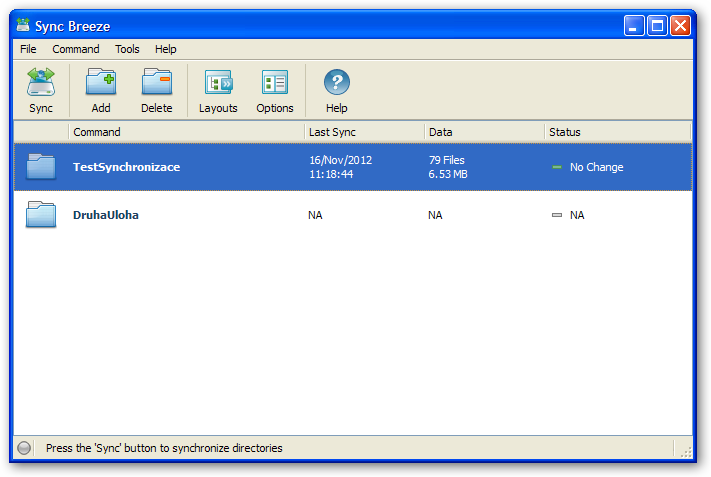Viewport: 711px width, 477px height.
Task: Sort by the Data column header
Action: click(x=484, y=132)
